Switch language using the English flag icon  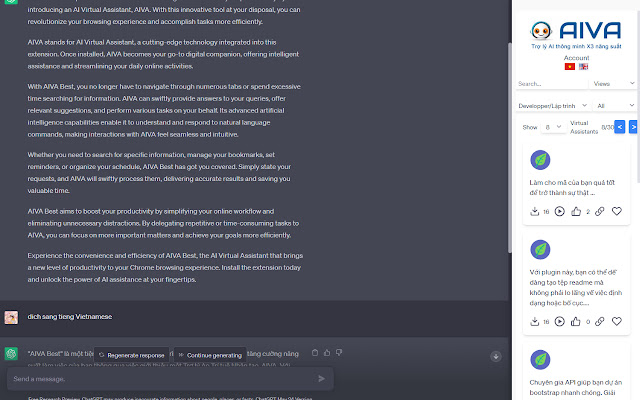click(583, 67)
